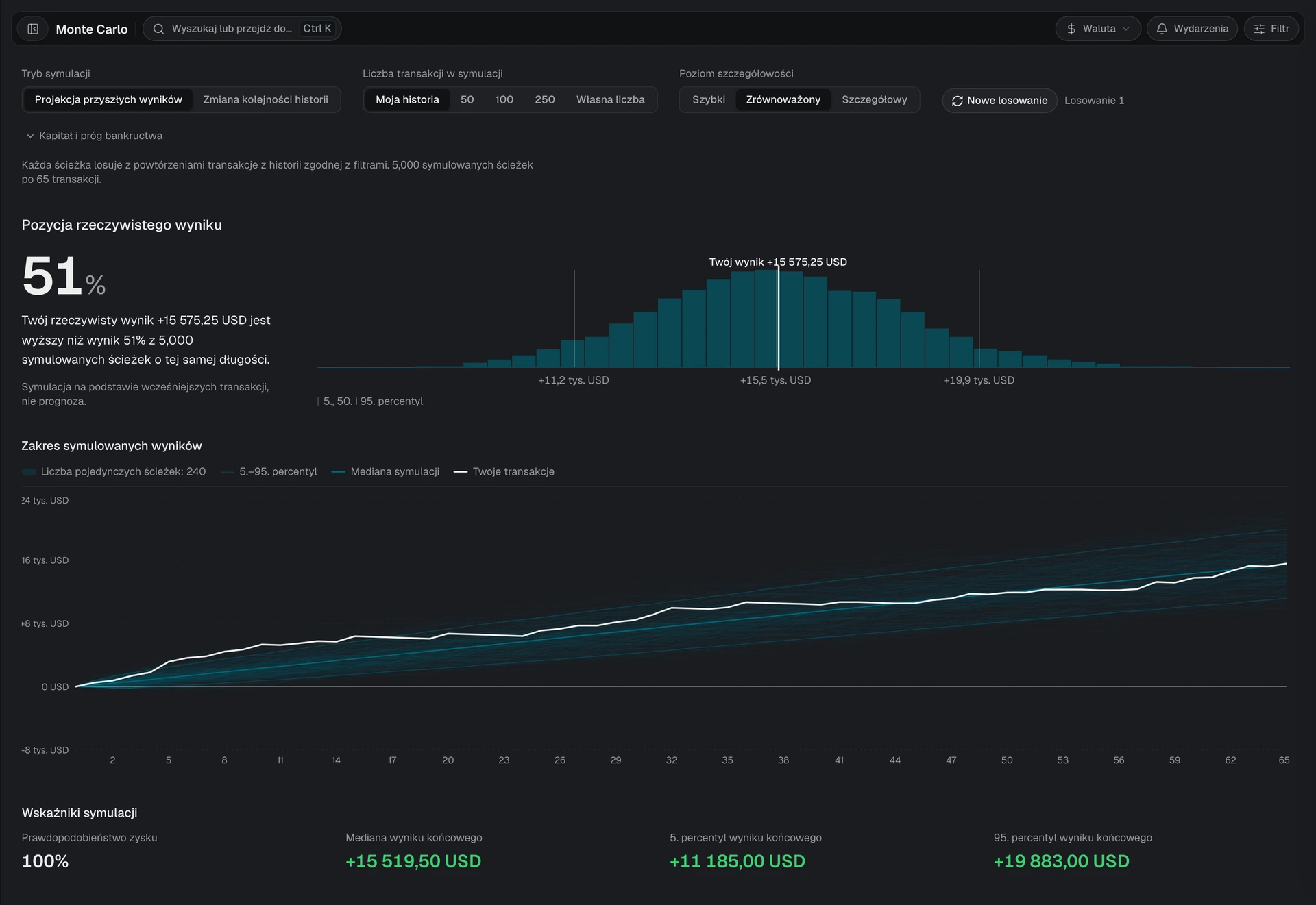Choose 100 transactions per simulation
1316x905 pixels.
(x=504, y=99)
